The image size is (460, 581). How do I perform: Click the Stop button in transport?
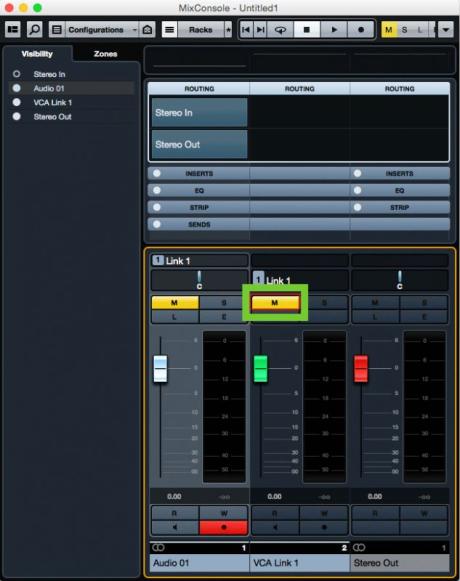(x=307, y=30)
